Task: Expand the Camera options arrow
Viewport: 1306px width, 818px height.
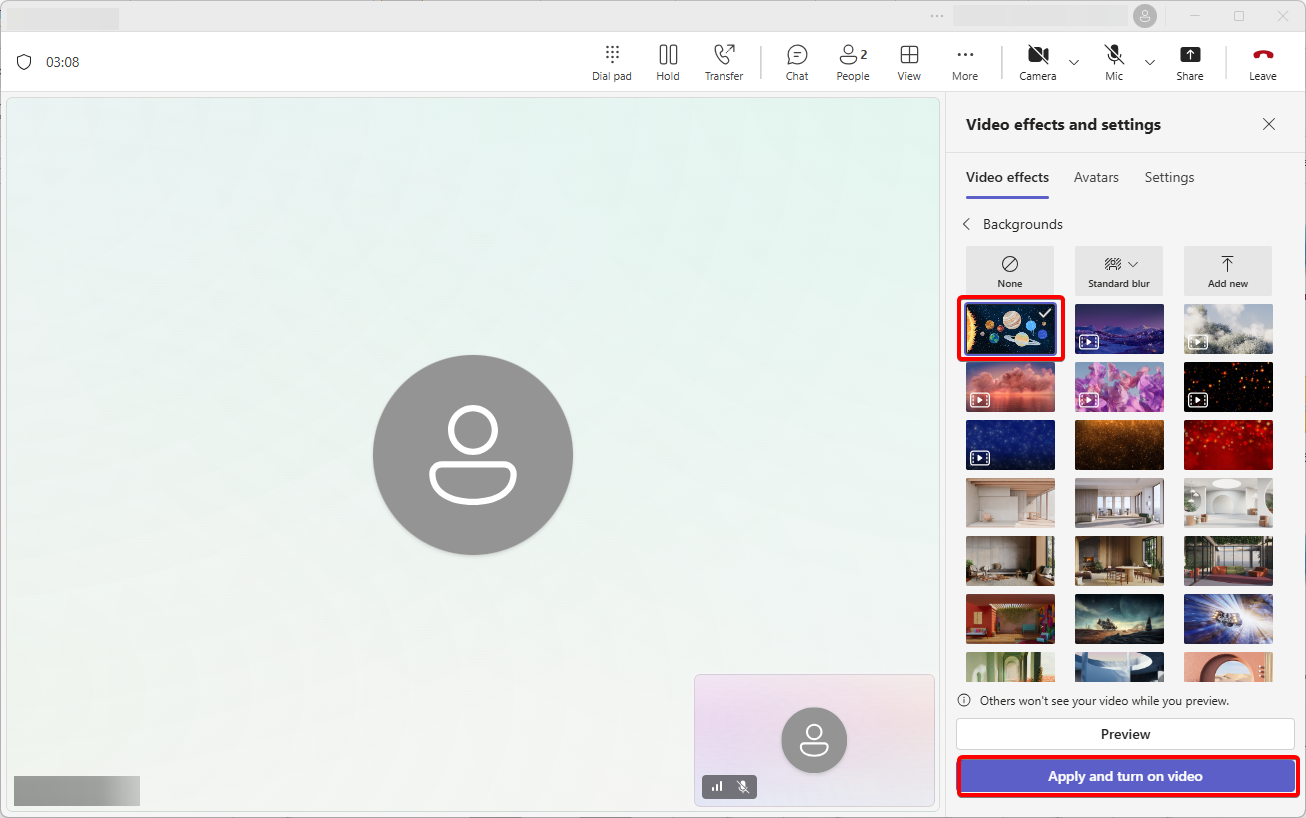Action: click(1074, 62)
